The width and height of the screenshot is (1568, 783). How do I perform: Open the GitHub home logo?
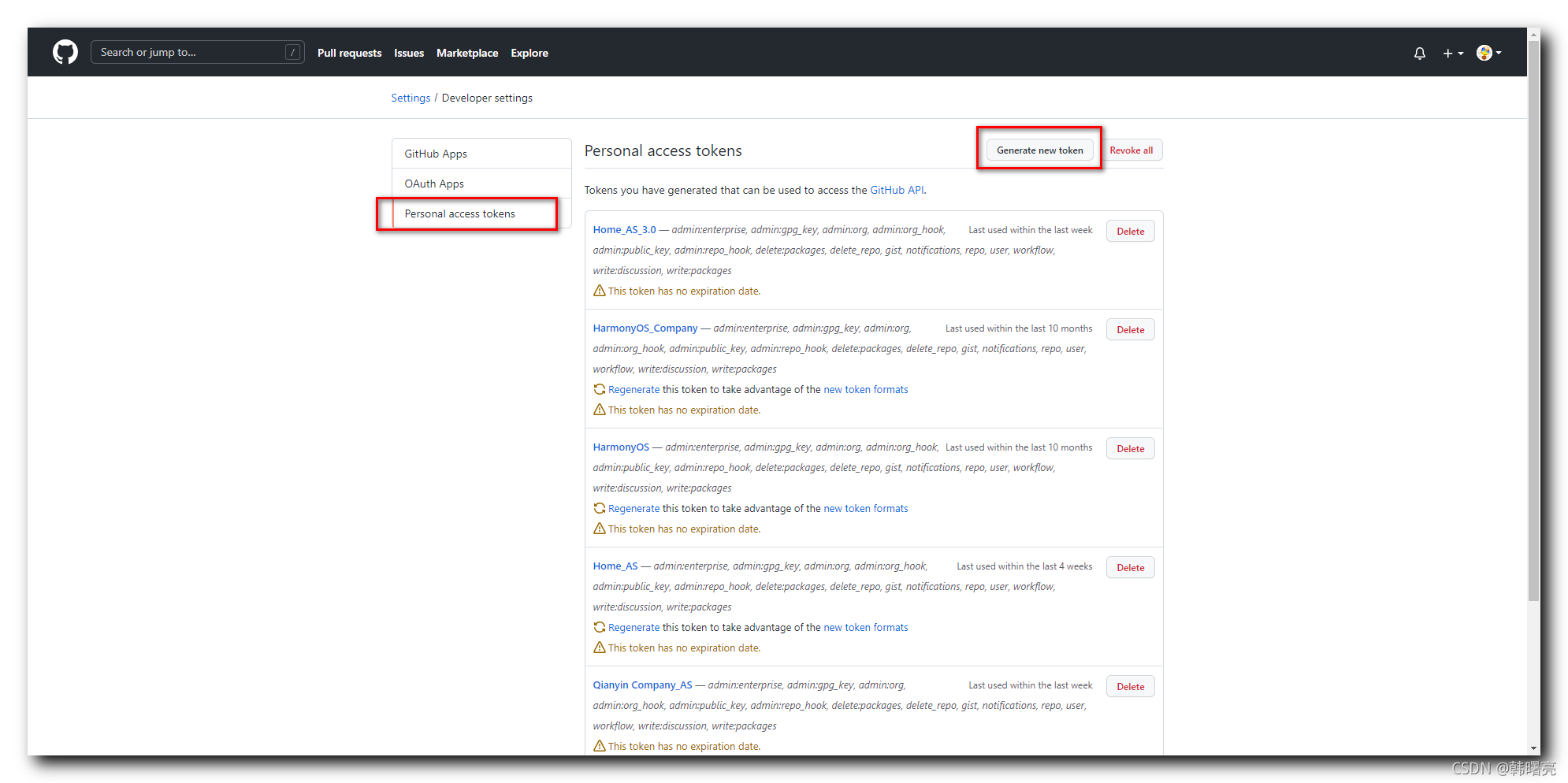point(65,52)
